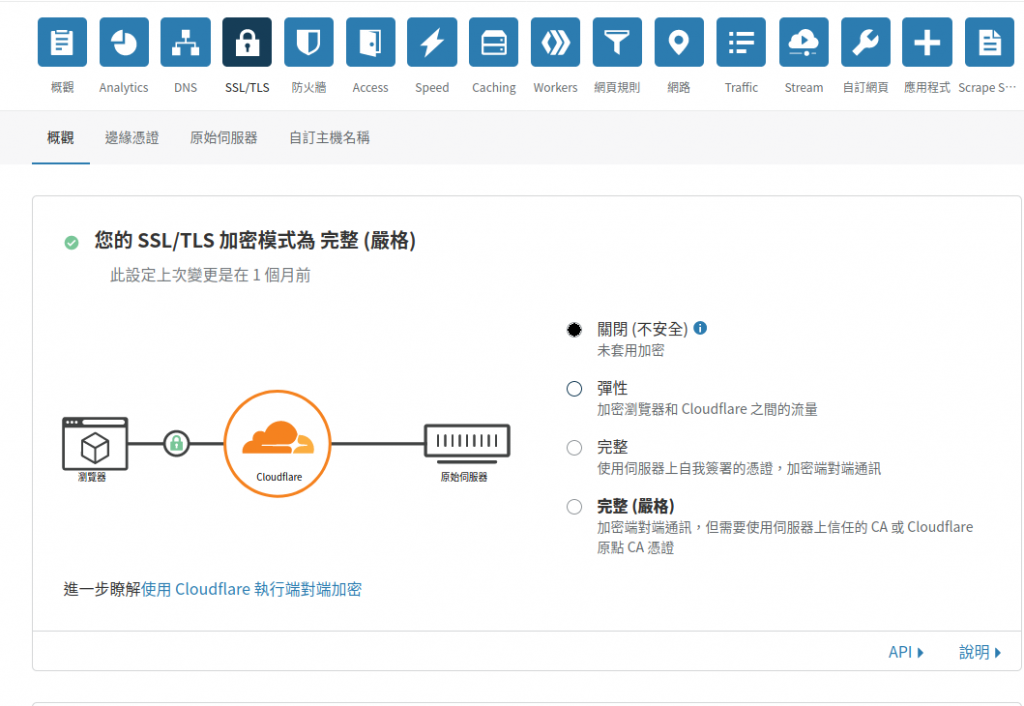Select the 完整 full radio option
This screenshot has height=706, width=1024.
[574, 447]
